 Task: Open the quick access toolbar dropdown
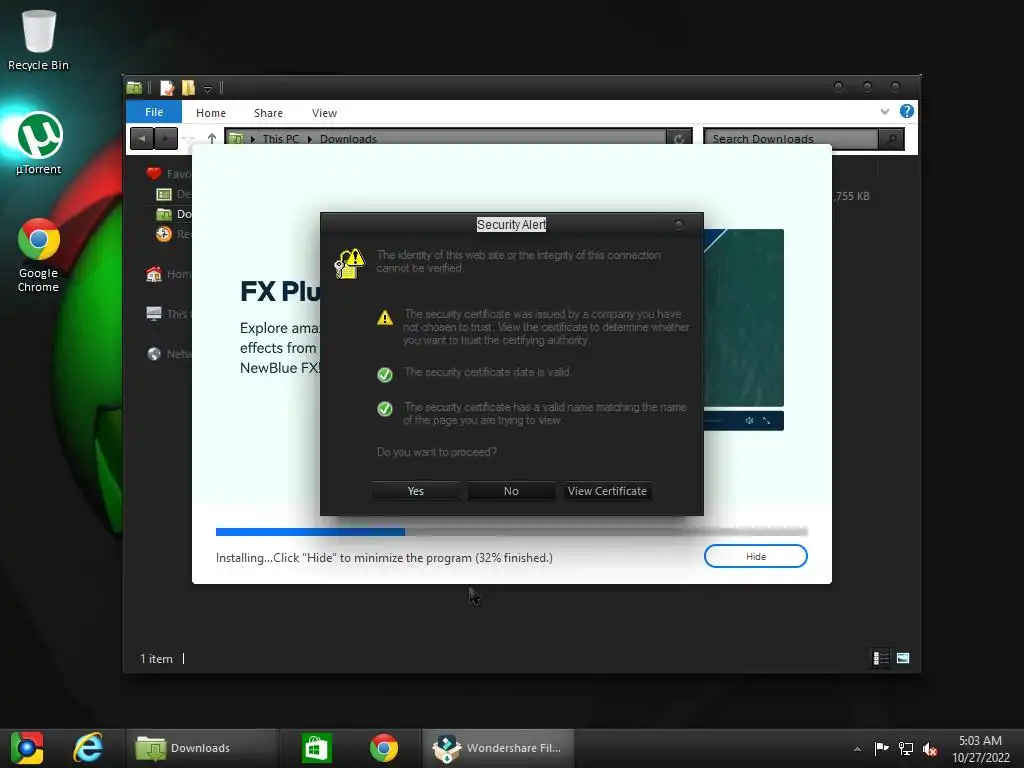(x=207, y=88)
